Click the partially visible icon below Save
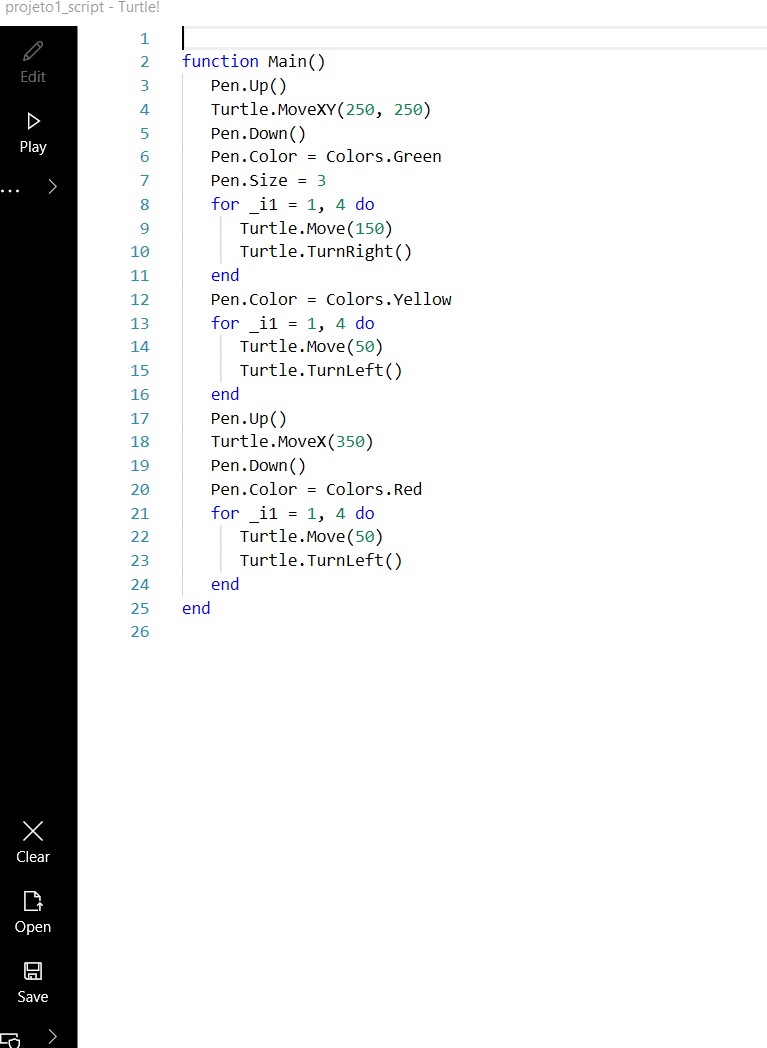The width and height of the screenshot is (767, 1048). pos(11,1040)
